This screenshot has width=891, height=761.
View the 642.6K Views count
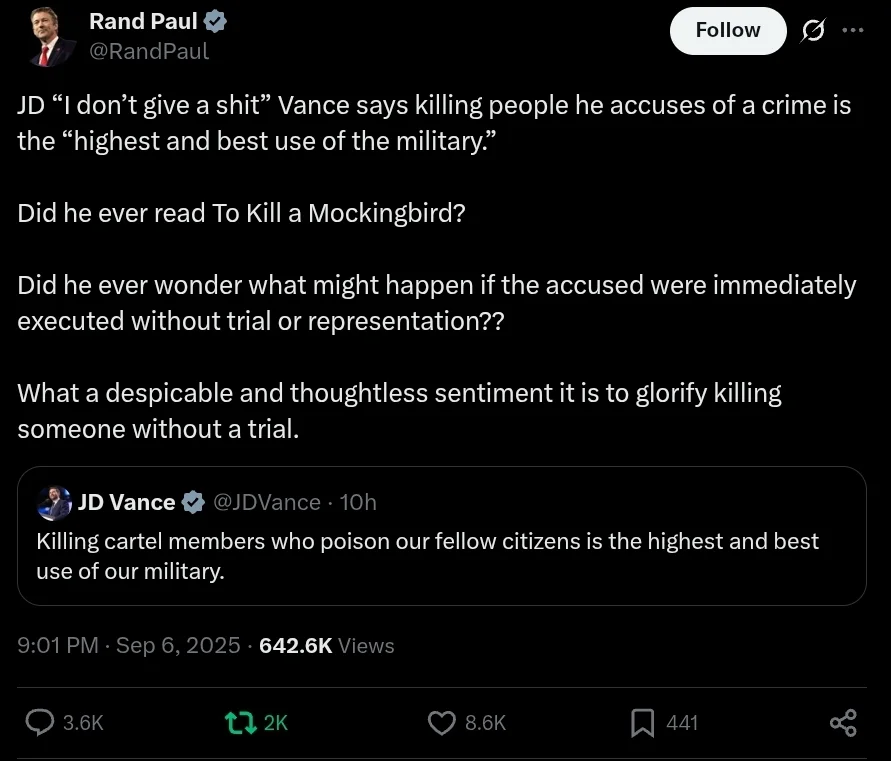point(326,646)
